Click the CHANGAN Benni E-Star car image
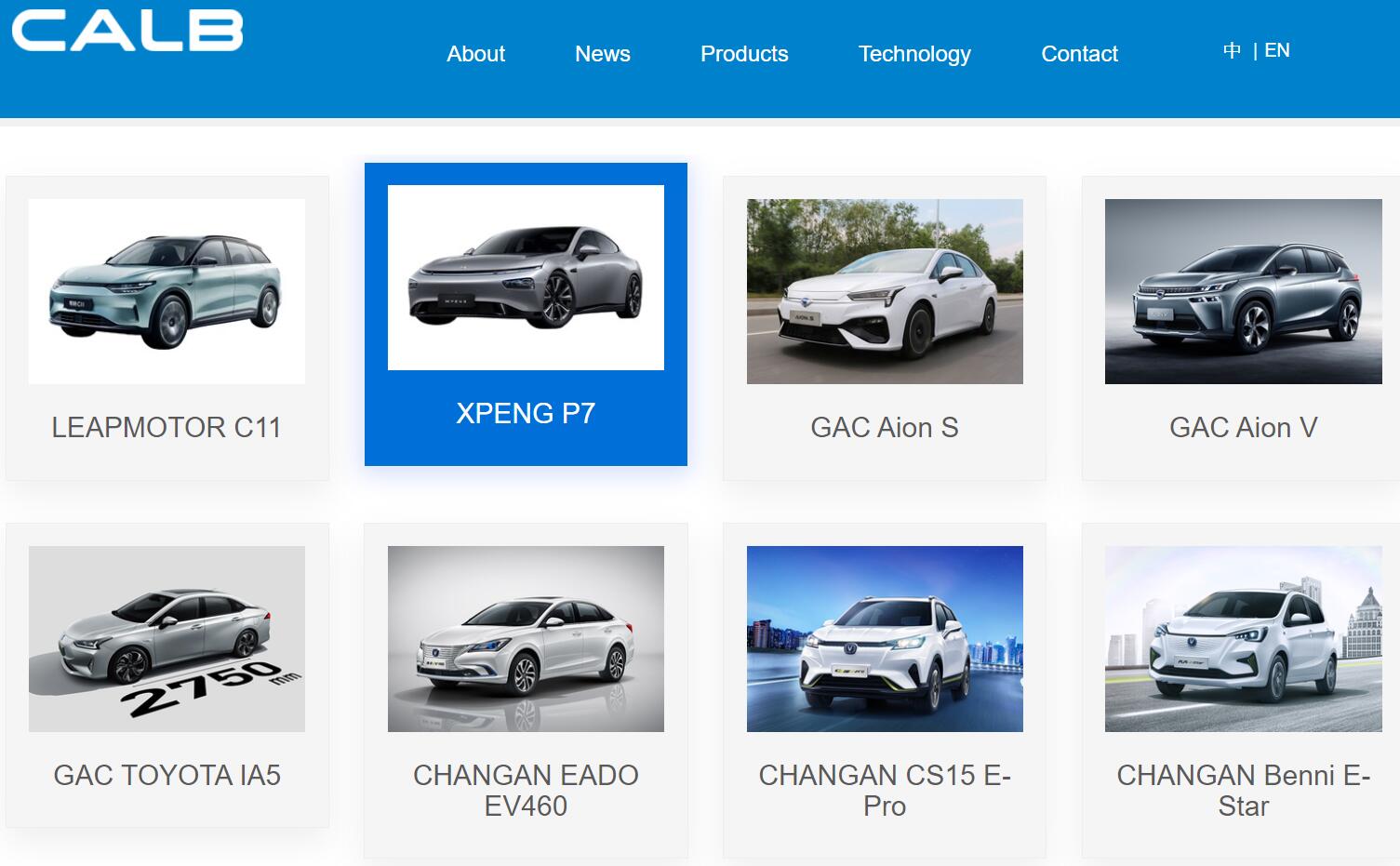Image resolution: width=1400 pixels, height=866 pixels. pyautogui.click(x=1242, y=639)
